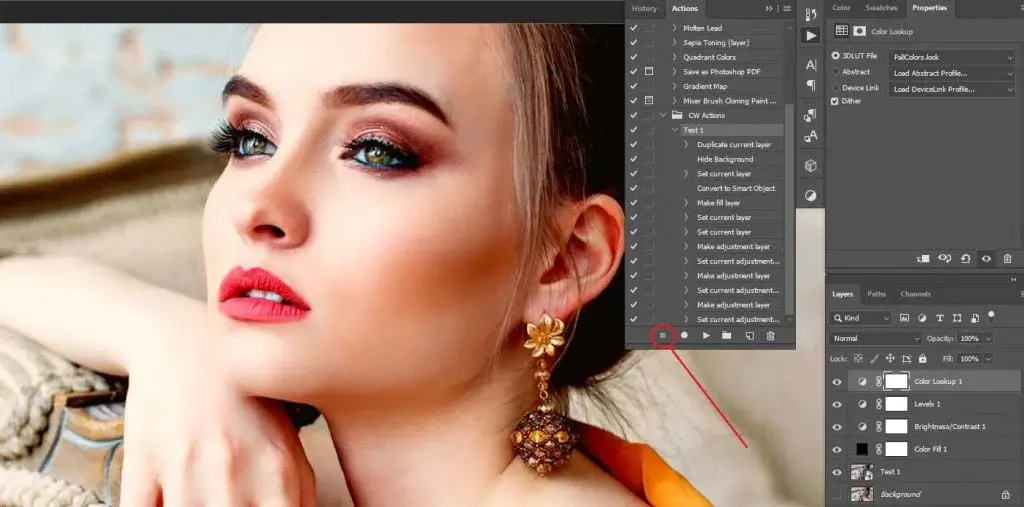
Task: Click the Stop playing/recording button in Actions
Action: [x=662, y=335]
